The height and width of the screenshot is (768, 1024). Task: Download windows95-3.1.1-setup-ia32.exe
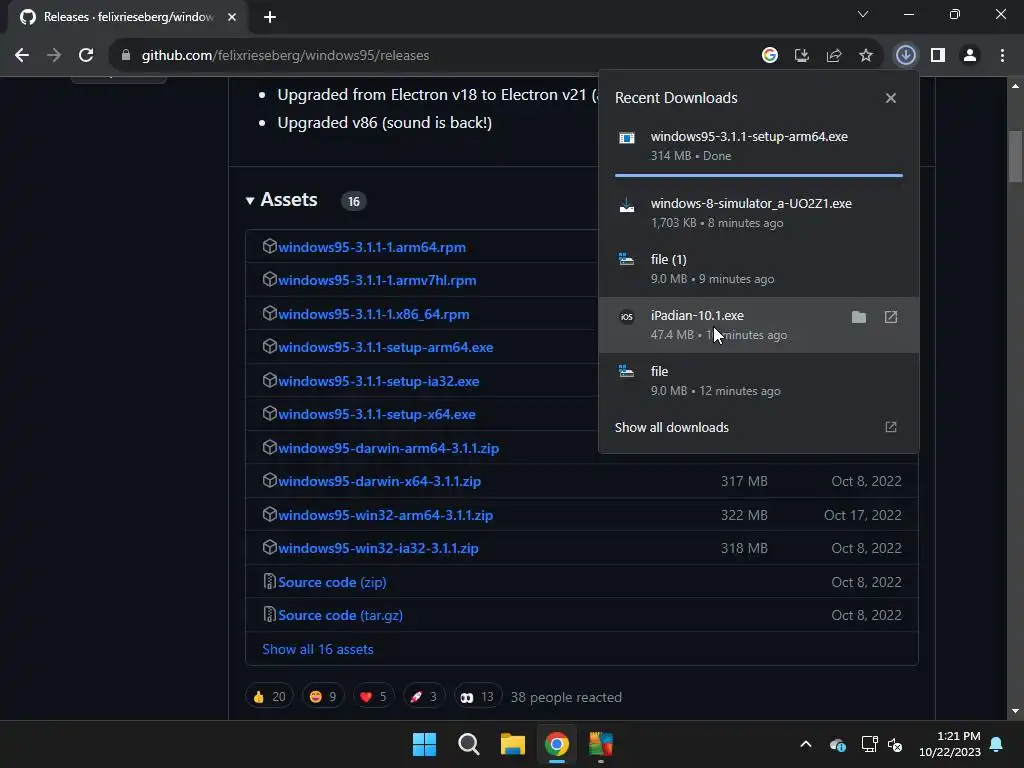pos(378,381)
